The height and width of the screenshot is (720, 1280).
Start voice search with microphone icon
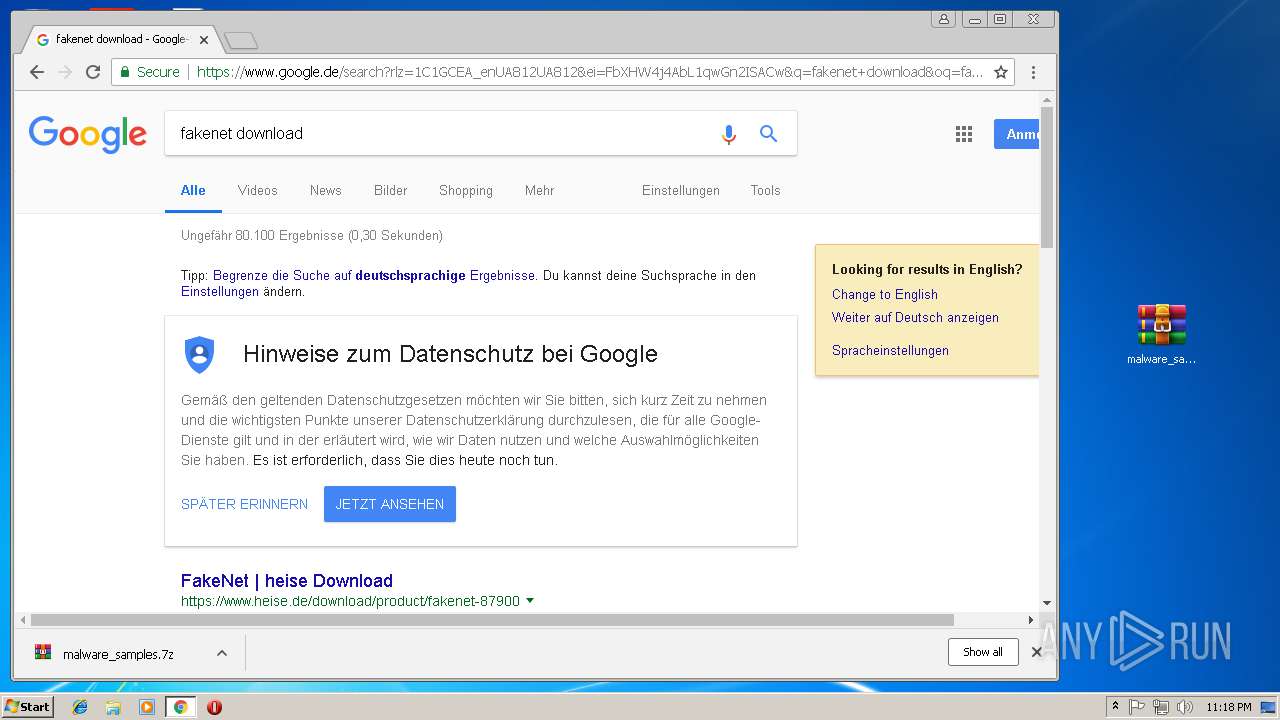(729, 134)
